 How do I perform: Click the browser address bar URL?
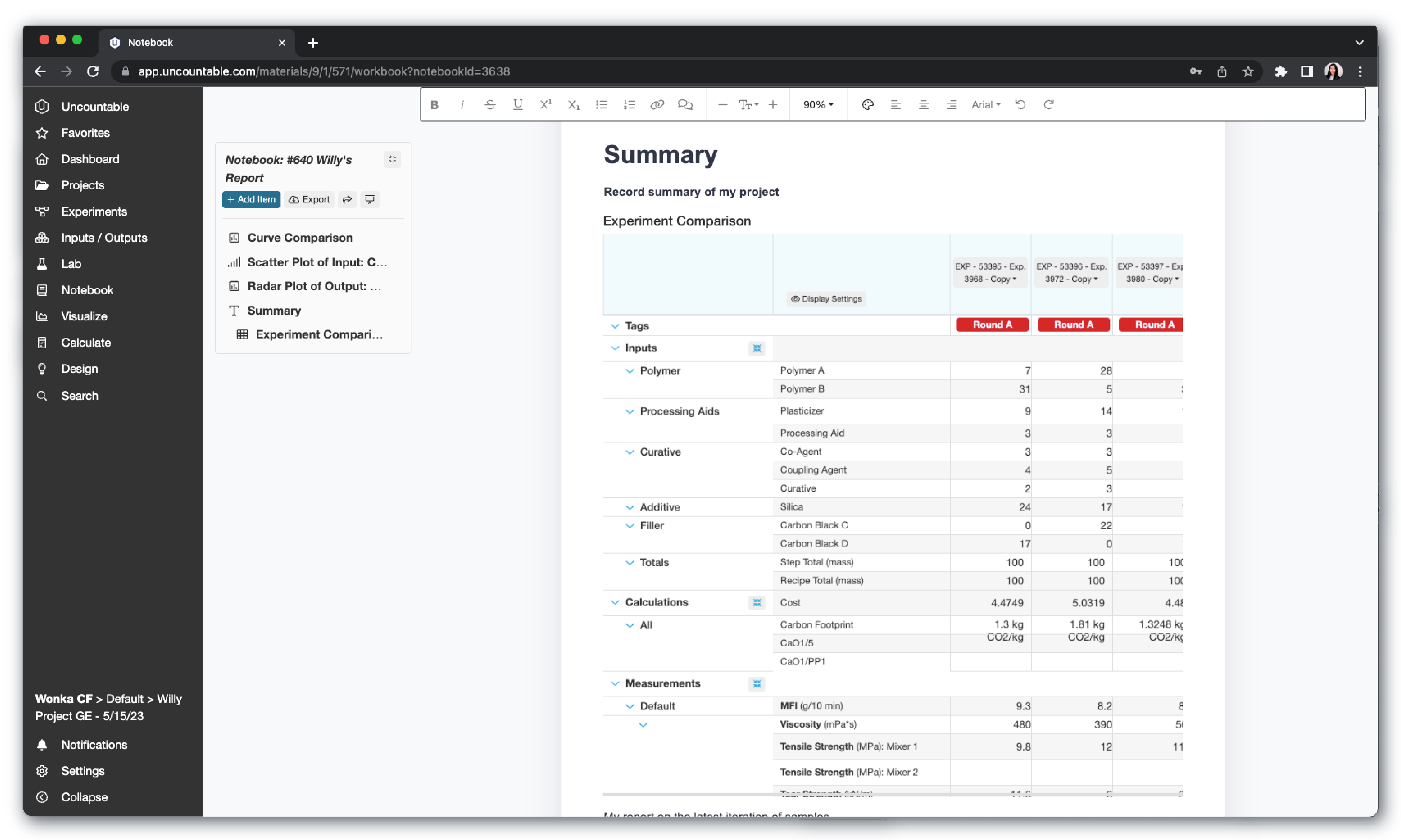coord(324,71)
